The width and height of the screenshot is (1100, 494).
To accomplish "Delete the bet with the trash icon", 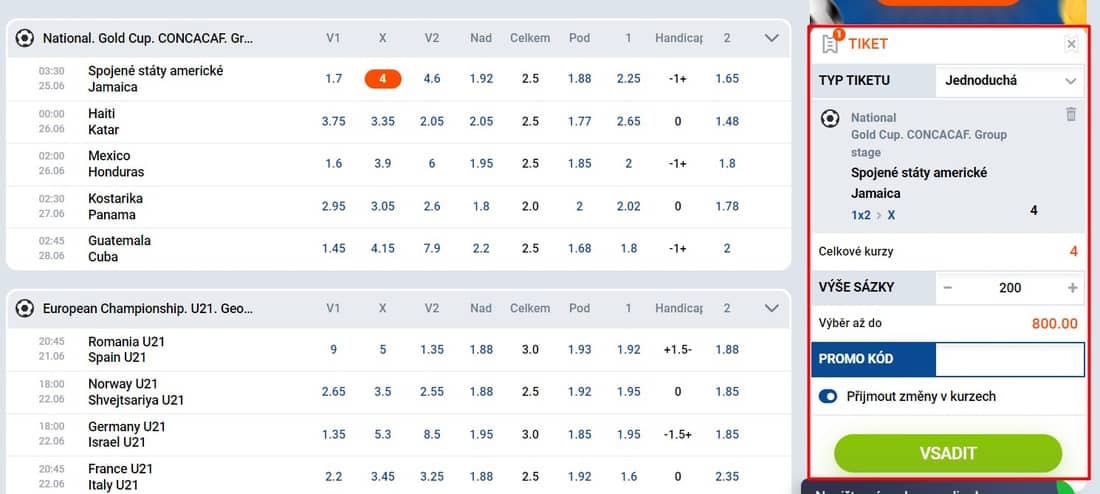I will 1071,114.
